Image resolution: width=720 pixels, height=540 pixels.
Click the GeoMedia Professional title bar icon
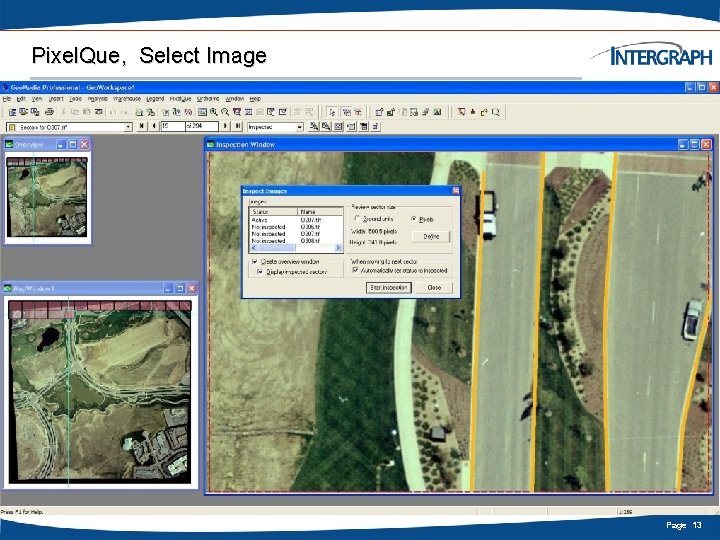[x=5, y=87]
